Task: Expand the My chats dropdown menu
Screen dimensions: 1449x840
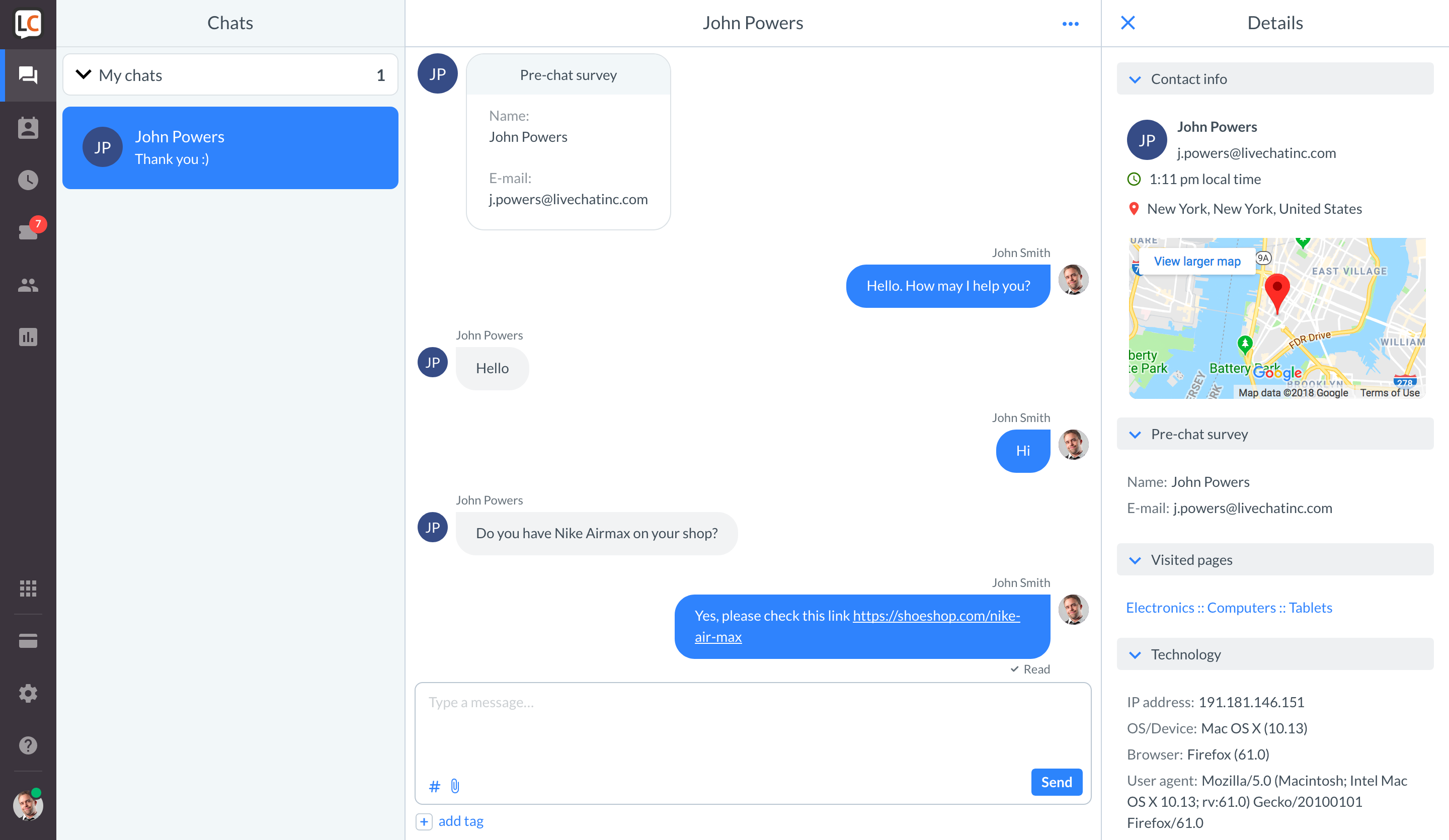Action: pos(84,75)
